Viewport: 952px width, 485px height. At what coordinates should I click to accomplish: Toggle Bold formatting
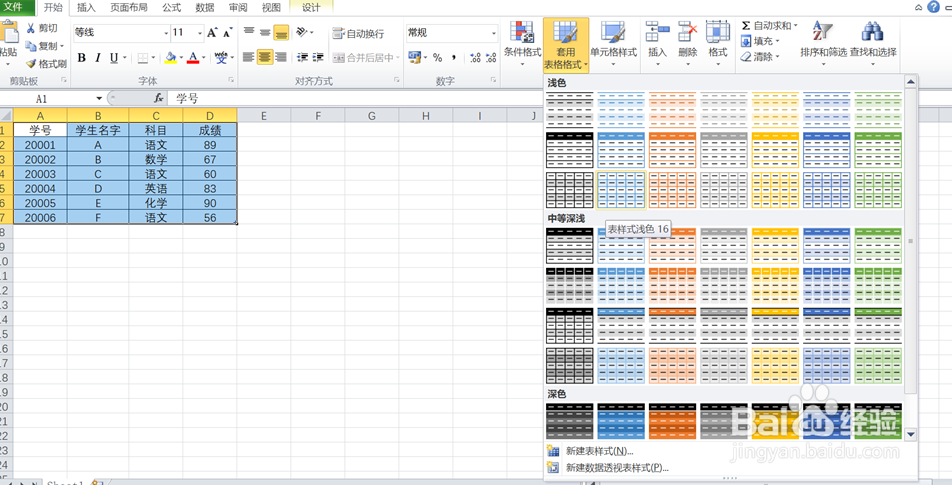[x=81, y=58]
